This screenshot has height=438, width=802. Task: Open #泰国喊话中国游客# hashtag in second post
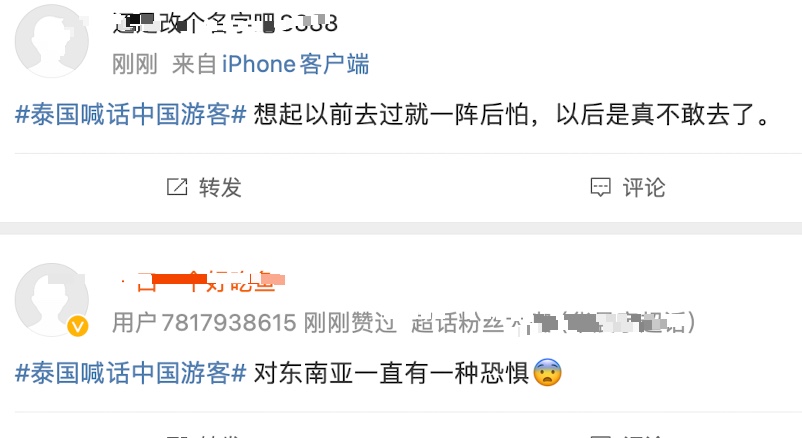(x=131, y=373)
